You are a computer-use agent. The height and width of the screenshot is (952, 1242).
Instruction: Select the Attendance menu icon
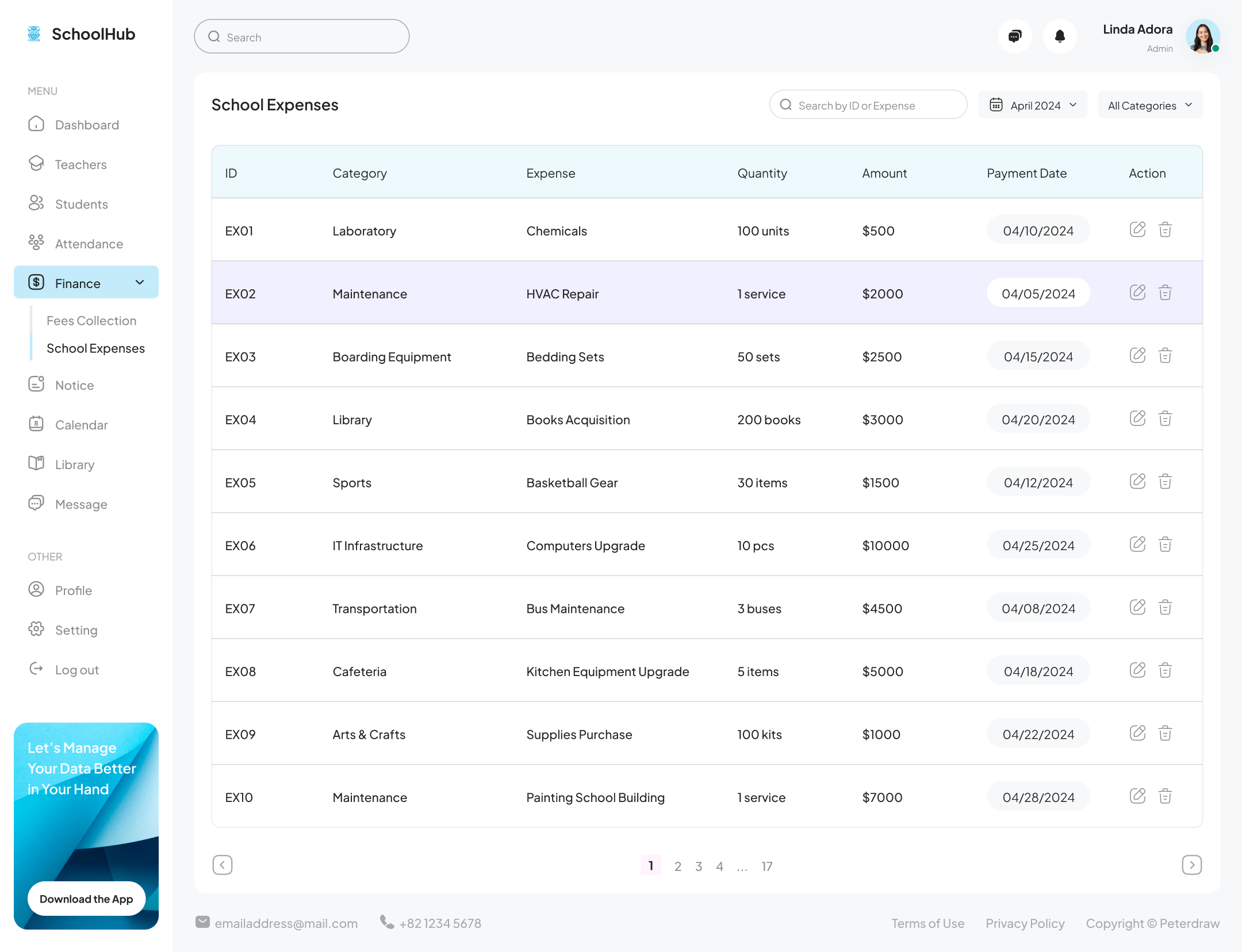(x=36, y=243)
